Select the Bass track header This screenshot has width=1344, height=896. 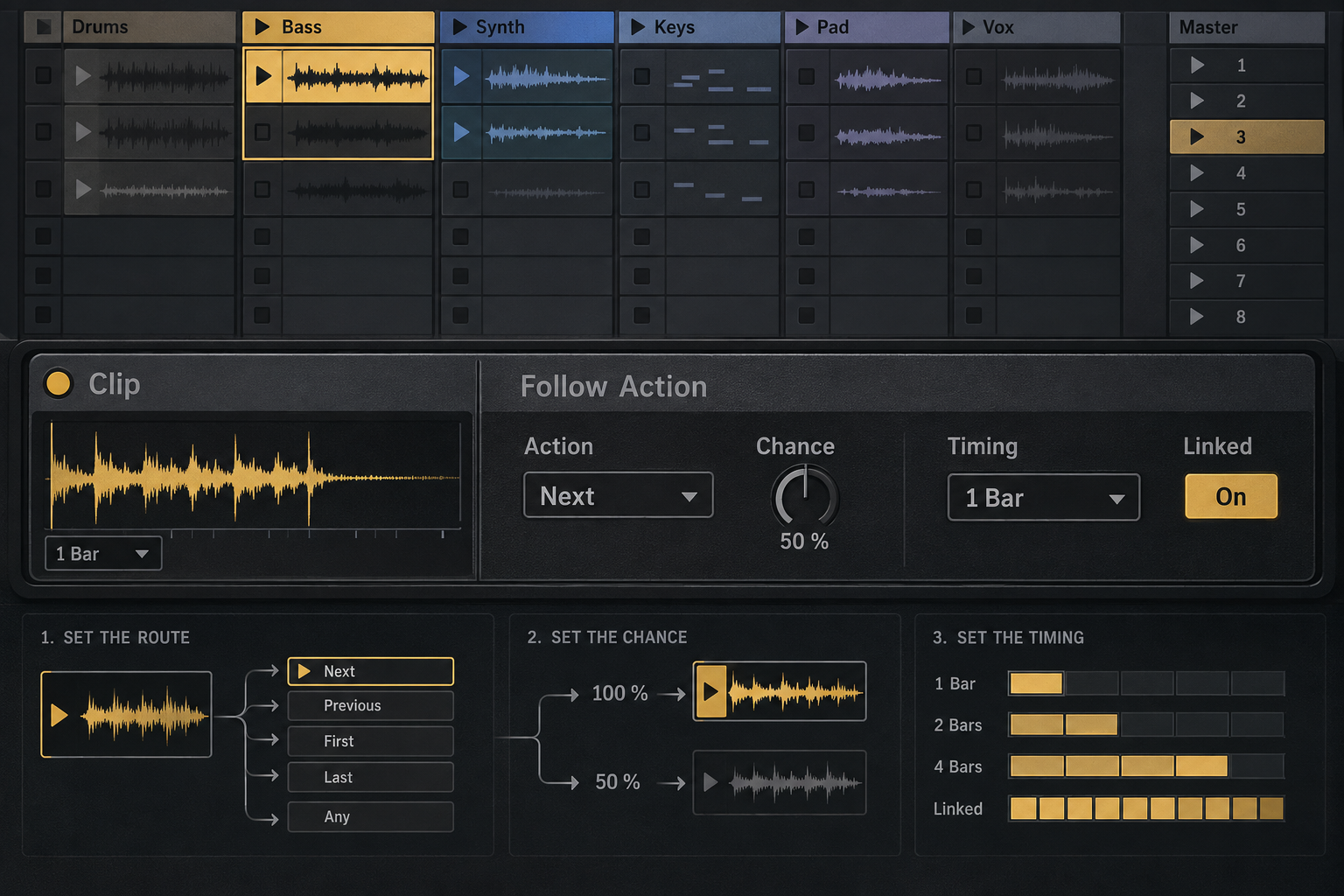tap(339, 27)
